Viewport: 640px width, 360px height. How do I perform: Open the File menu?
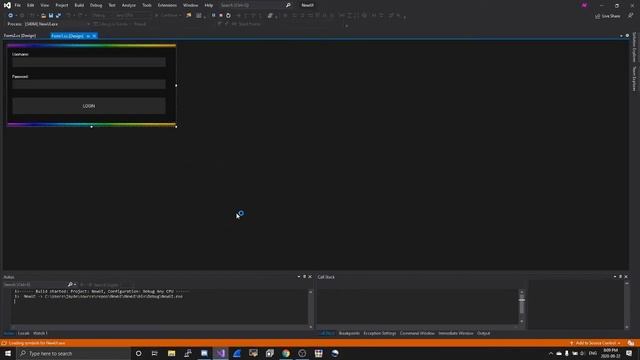(x=18, y=5)
